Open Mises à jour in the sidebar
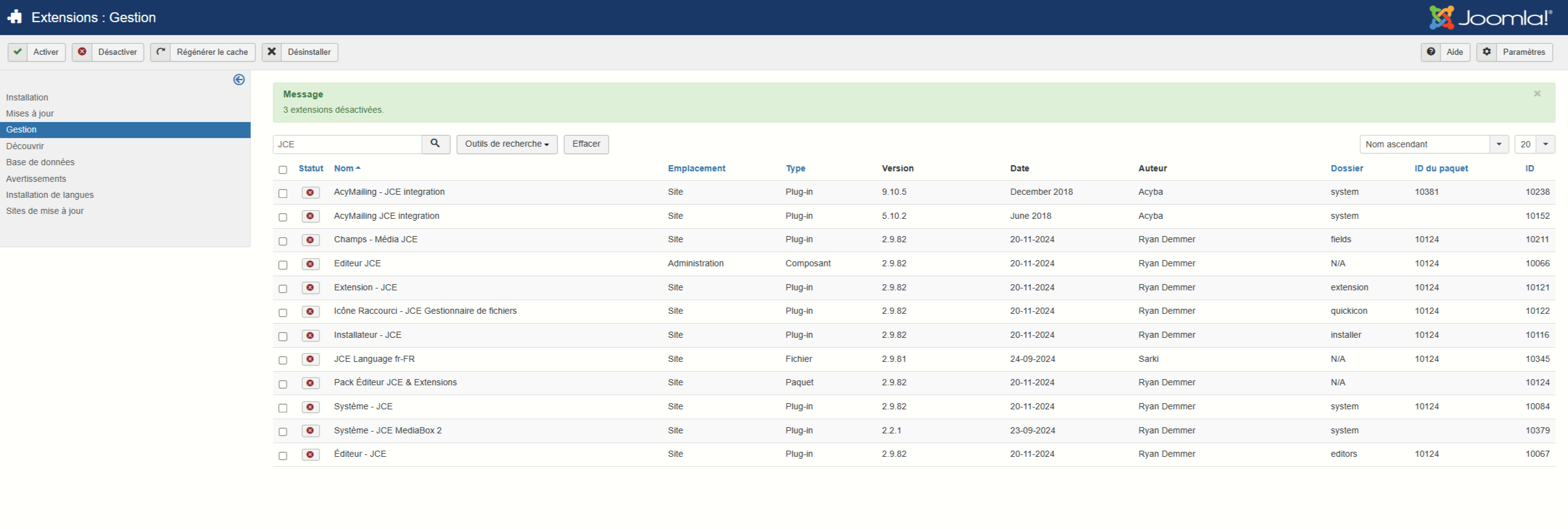 tap(30, 113)
